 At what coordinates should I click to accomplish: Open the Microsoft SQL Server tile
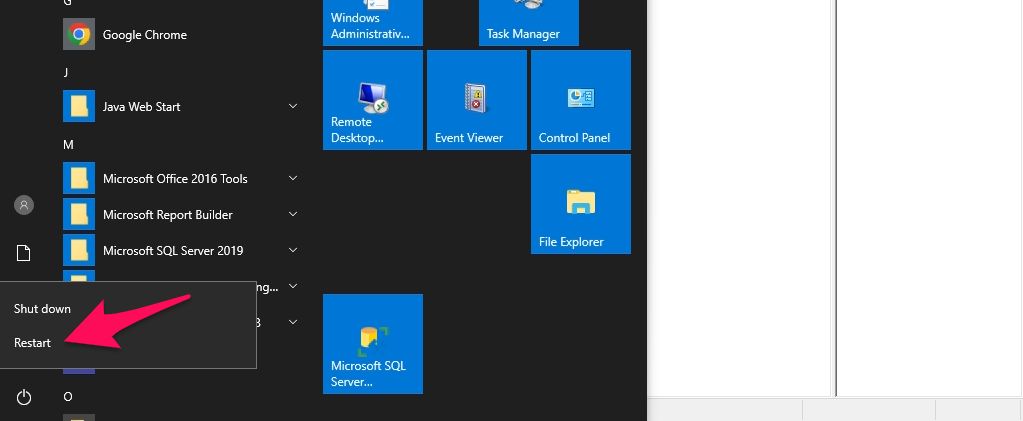372,344
